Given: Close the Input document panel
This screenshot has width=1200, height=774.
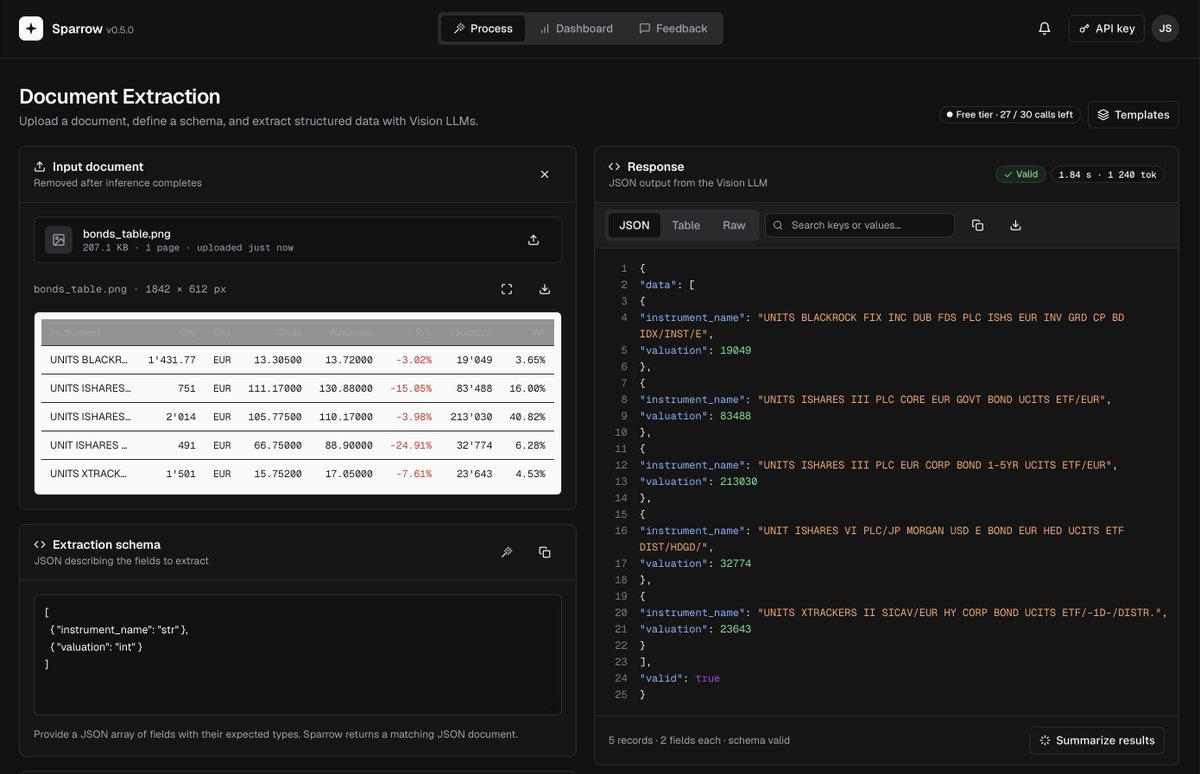Looking at the screenshot, I should (545, 174).
